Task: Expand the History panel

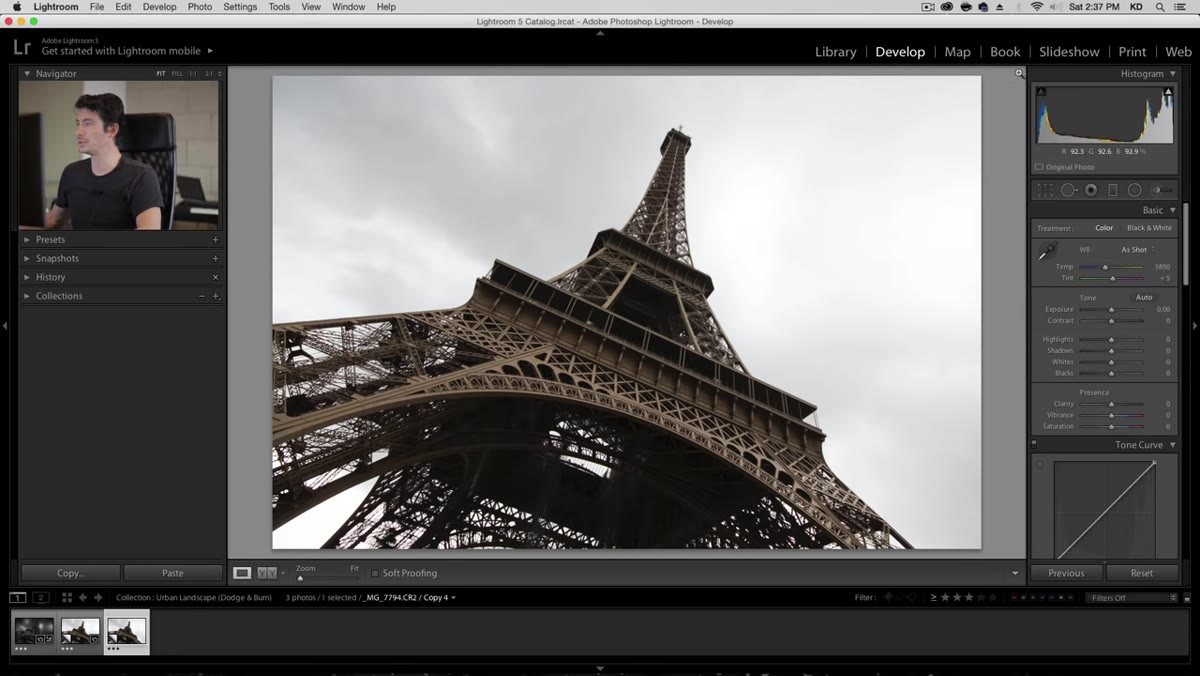Action: (x=27, y=277)
